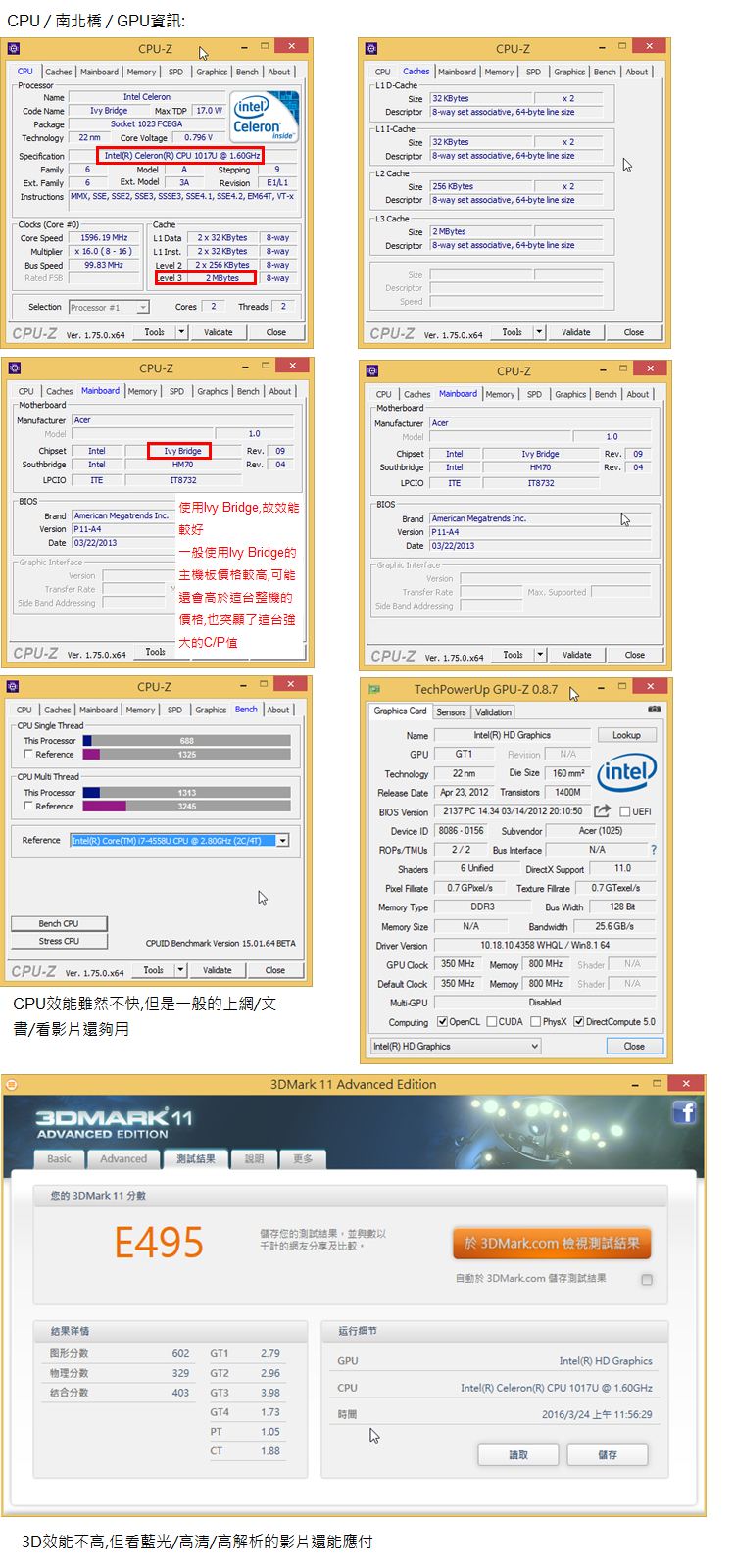Toggle the UEFI checkbox in GPU-Z
The width and height of the screenshot is (735, 1568).
pyautogui.click(x=624, y=811)
